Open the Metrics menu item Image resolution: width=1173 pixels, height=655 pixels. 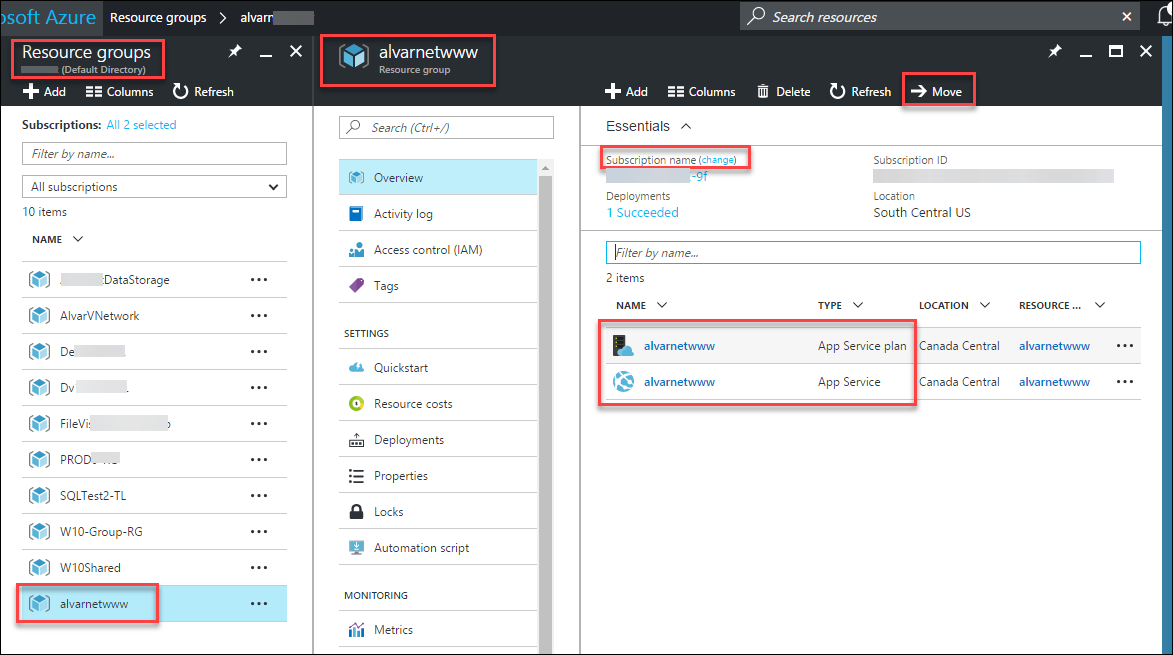[438, 630]
